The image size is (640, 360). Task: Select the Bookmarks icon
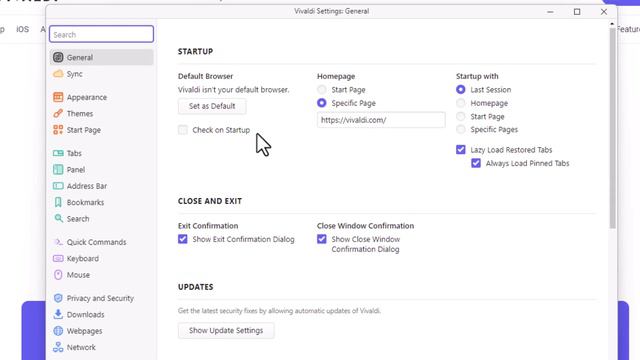pos(58,202)
